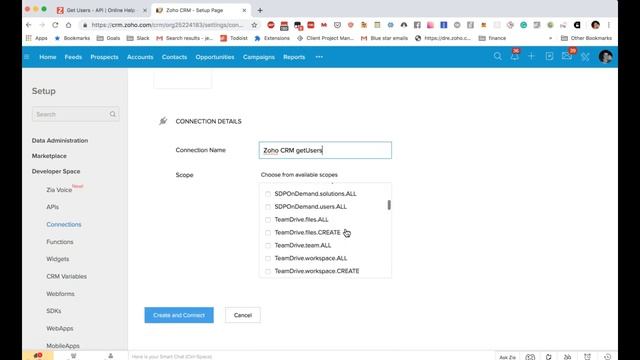The width and height of the screenshot is (640, 360).
Task: Open WebApps in sidebar
Action: 60,328
